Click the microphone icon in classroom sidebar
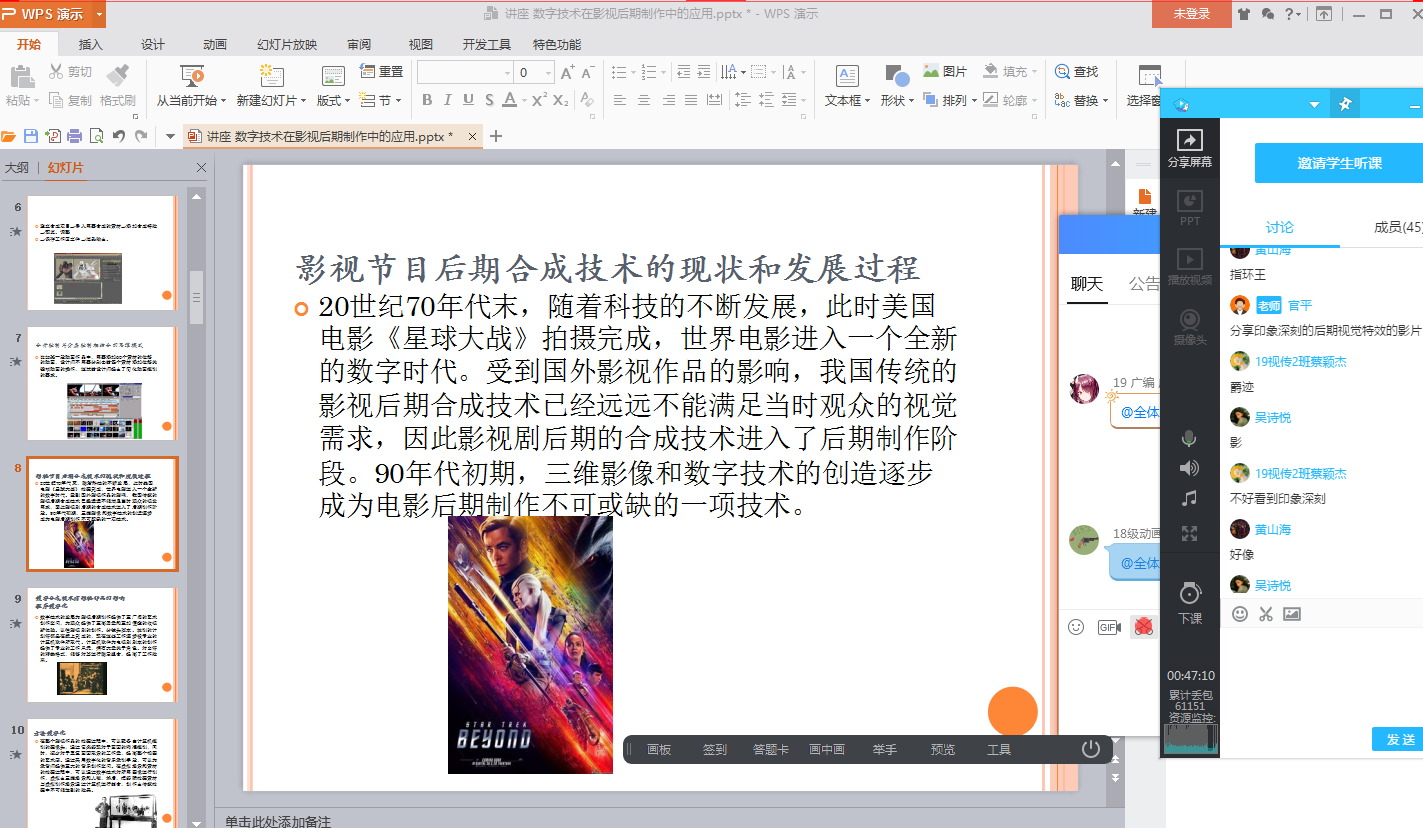 click(1189, 439)
